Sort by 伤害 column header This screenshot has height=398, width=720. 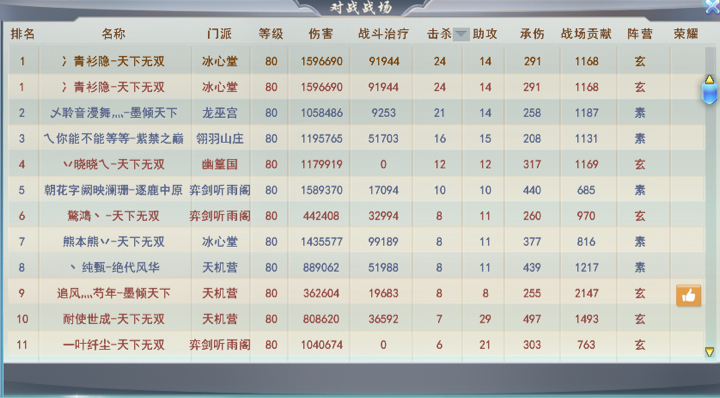(321, 34)
